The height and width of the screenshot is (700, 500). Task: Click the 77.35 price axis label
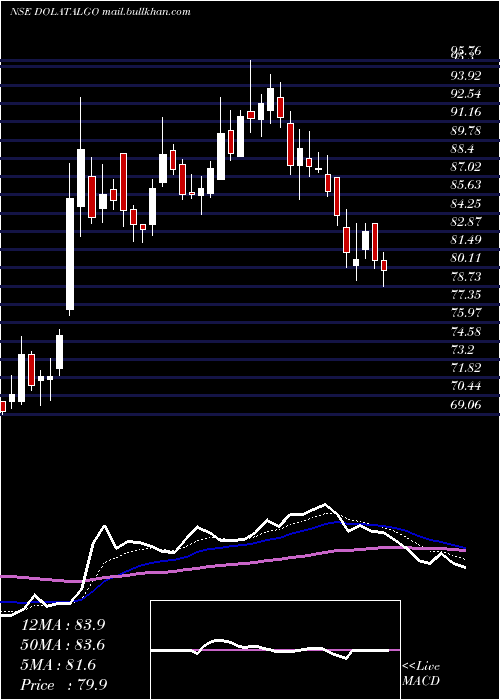[x=466, y=295]
